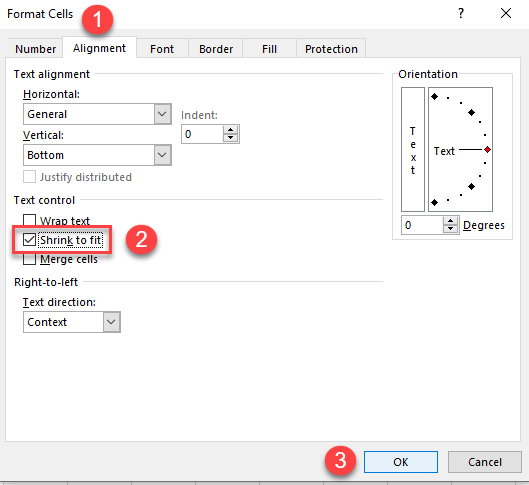Switch to the Font tab

coord(162,49)
